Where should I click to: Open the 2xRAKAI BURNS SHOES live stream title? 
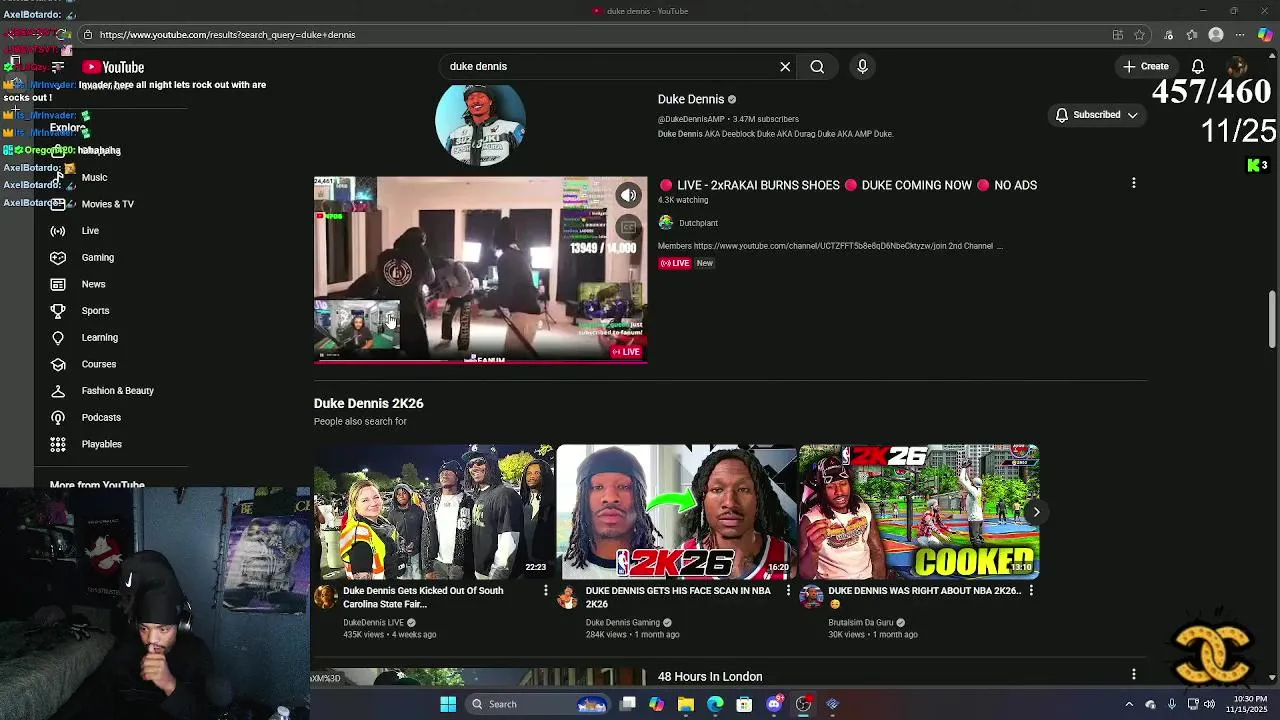point(848,185)
